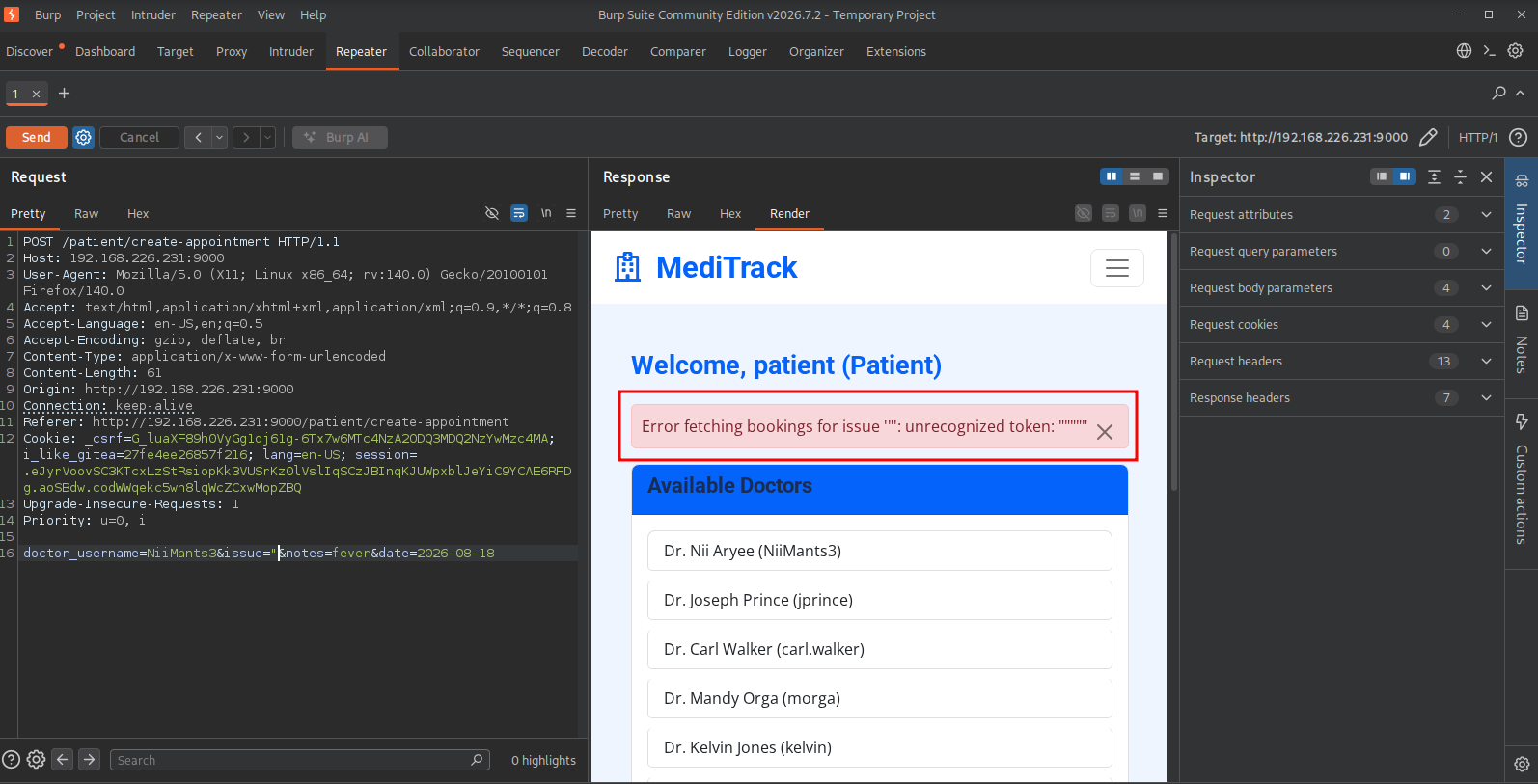Screen dimensions: 1538x784
Task: Select vertical stacked layout
Action: [x=1135, y=176]
